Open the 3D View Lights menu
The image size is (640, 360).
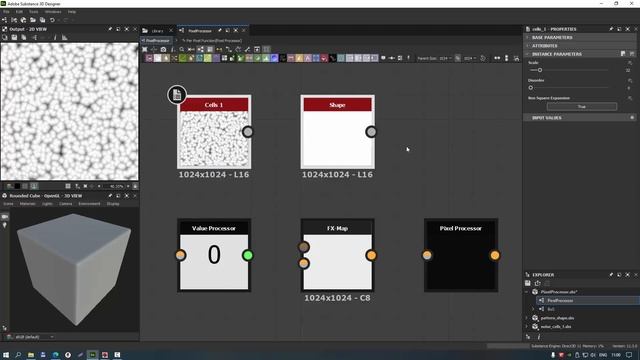coord(47,204)
